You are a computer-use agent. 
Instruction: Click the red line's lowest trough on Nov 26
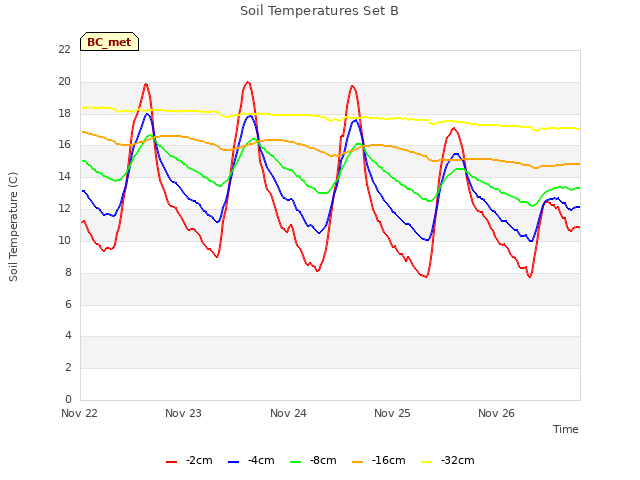[529, 277]
